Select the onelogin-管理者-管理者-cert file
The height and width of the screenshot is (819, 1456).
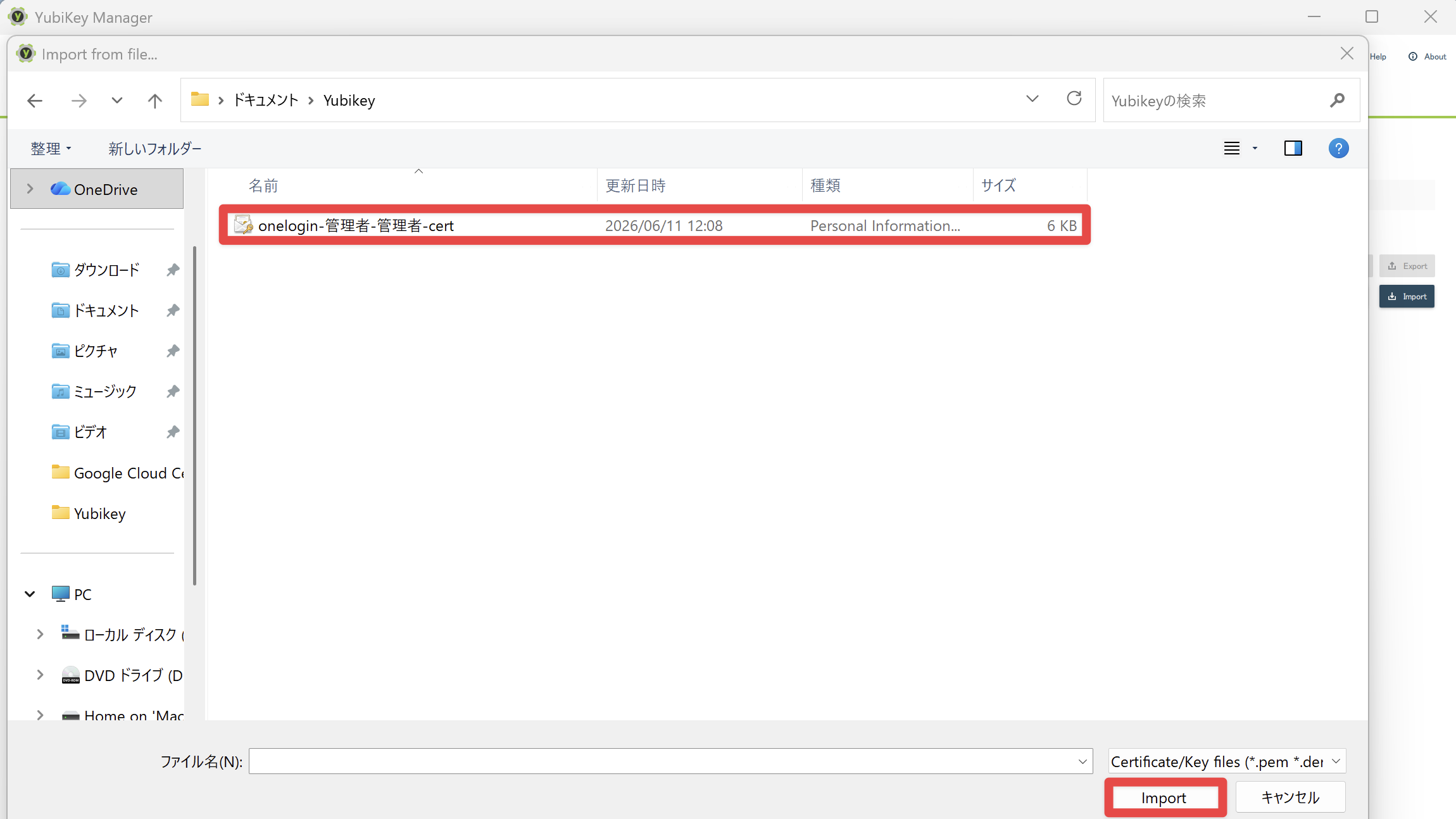655,225
